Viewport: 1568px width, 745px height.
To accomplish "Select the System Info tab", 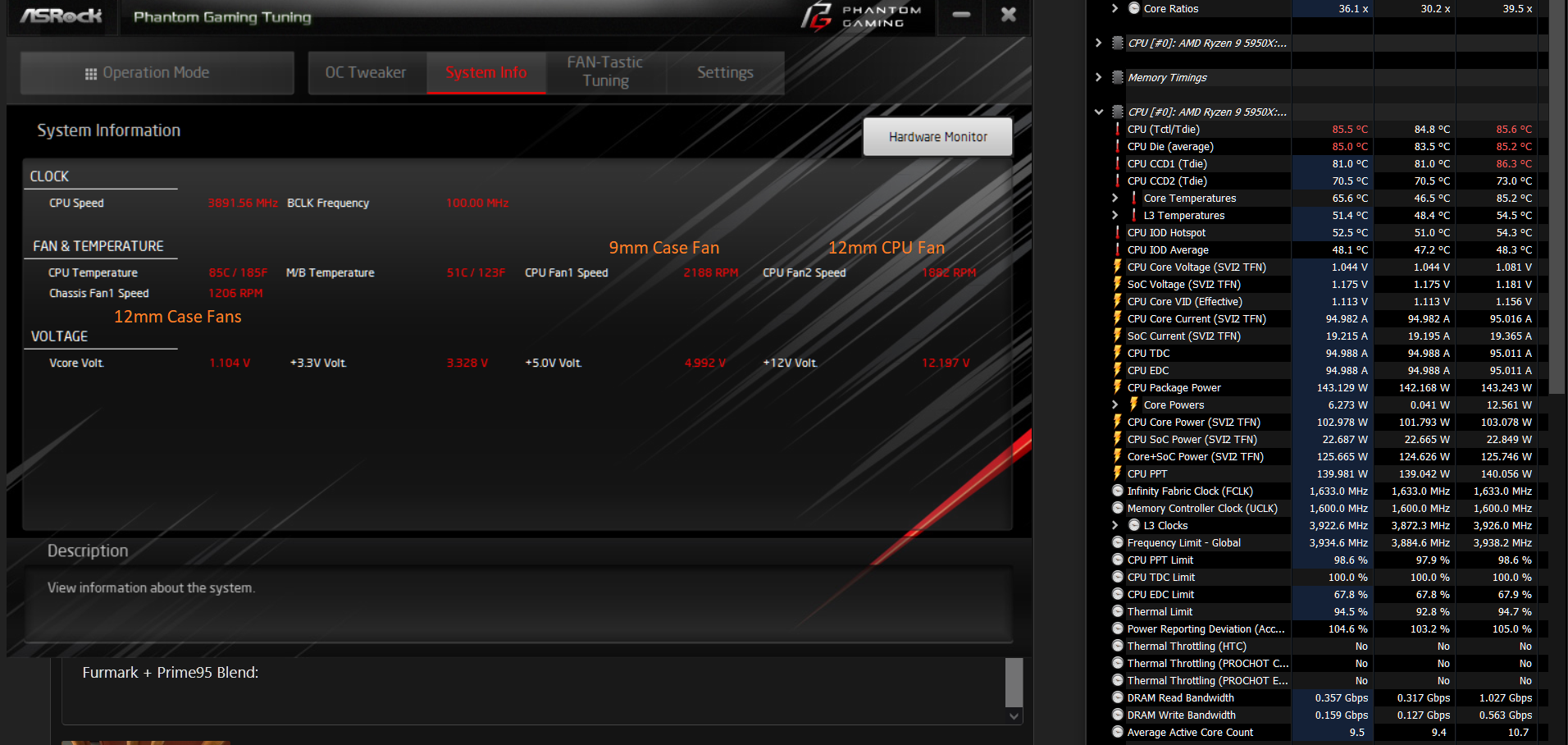I will pos(486,73).
